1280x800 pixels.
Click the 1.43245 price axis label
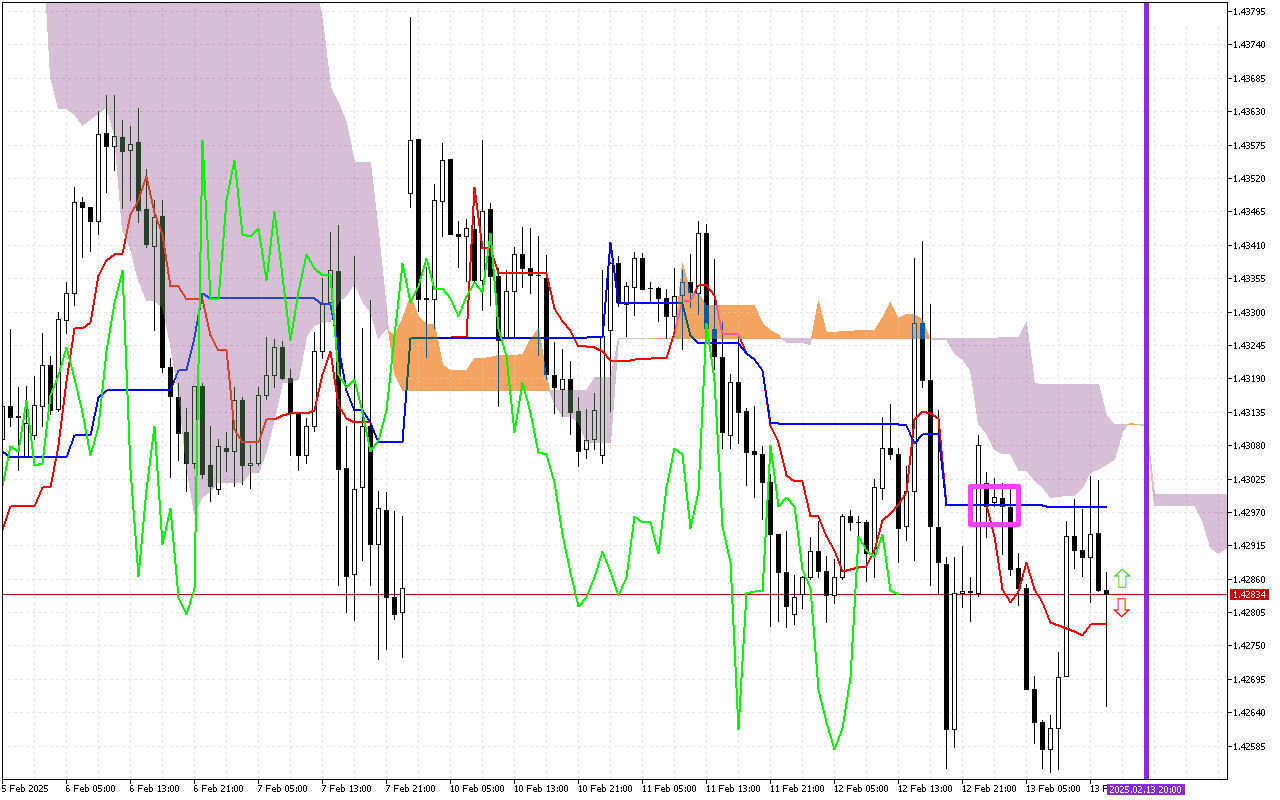point(1249,346)
